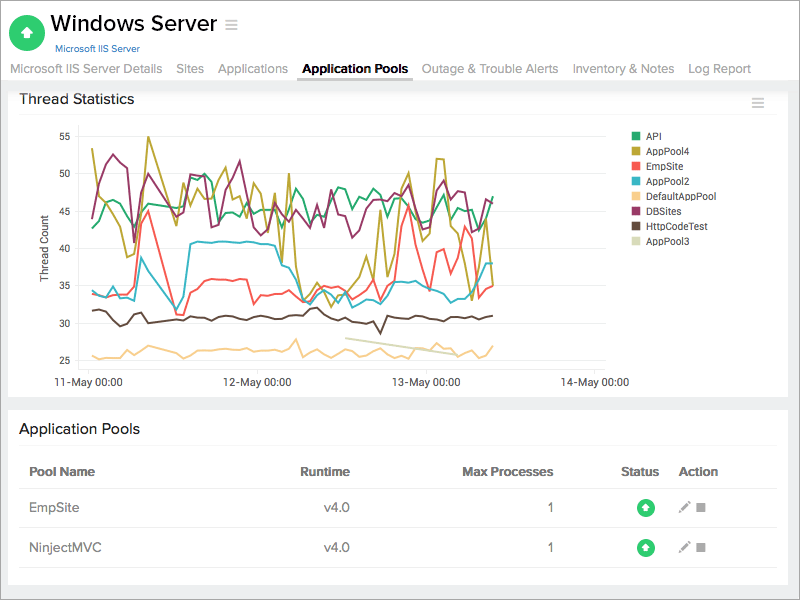Image resolution: width=800 pixels, height=600 pixels.
Task: Open the Microsoft IIS Server link
Action: (x=97, y=48)
